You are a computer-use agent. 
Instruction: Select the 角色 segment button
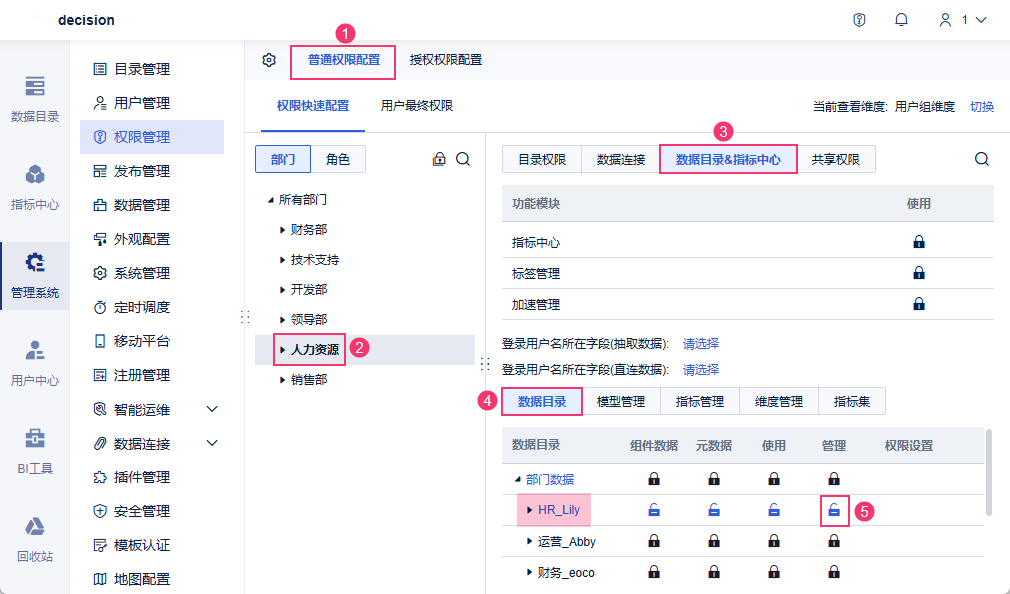[338, 159]
